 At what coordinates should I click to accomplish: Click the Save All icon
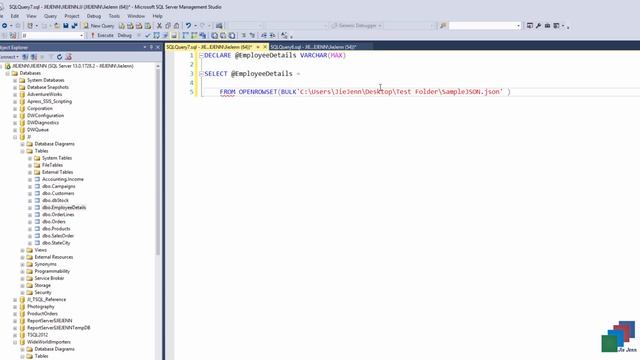point(74,26)
